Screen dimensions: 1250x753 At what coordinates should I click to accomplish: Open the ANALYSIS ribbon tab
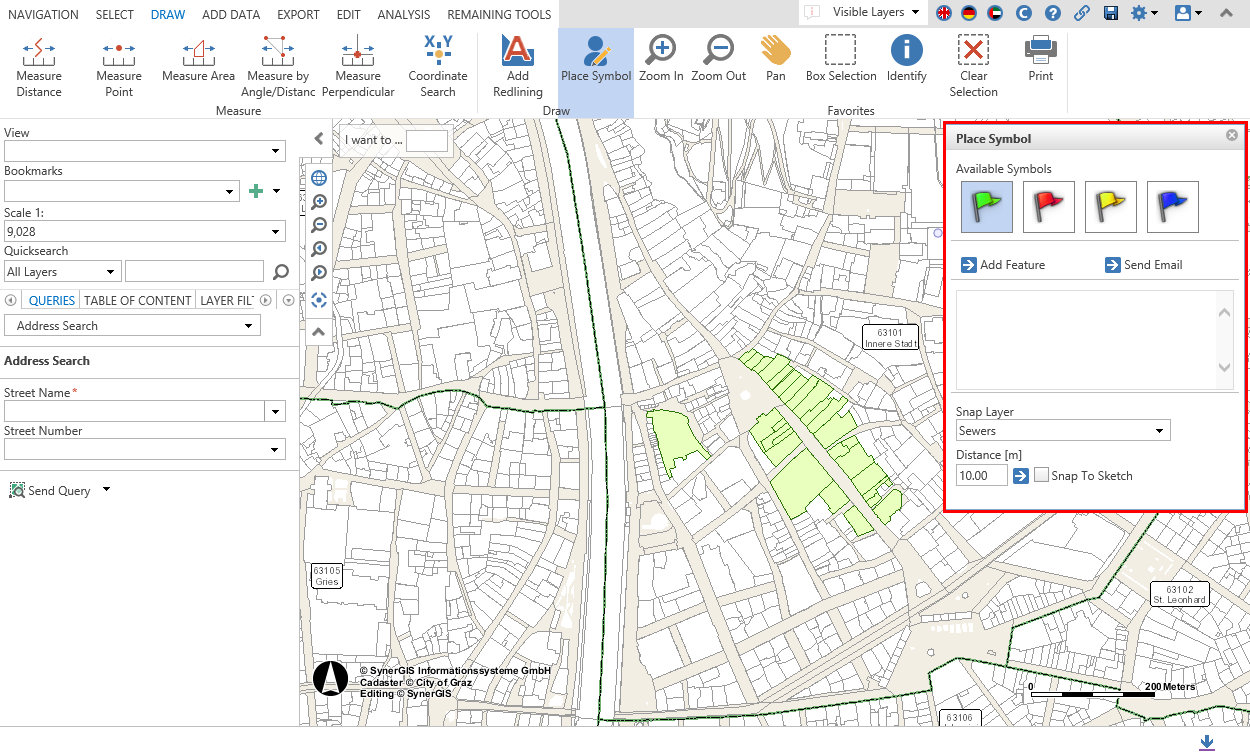pos(404,15)
